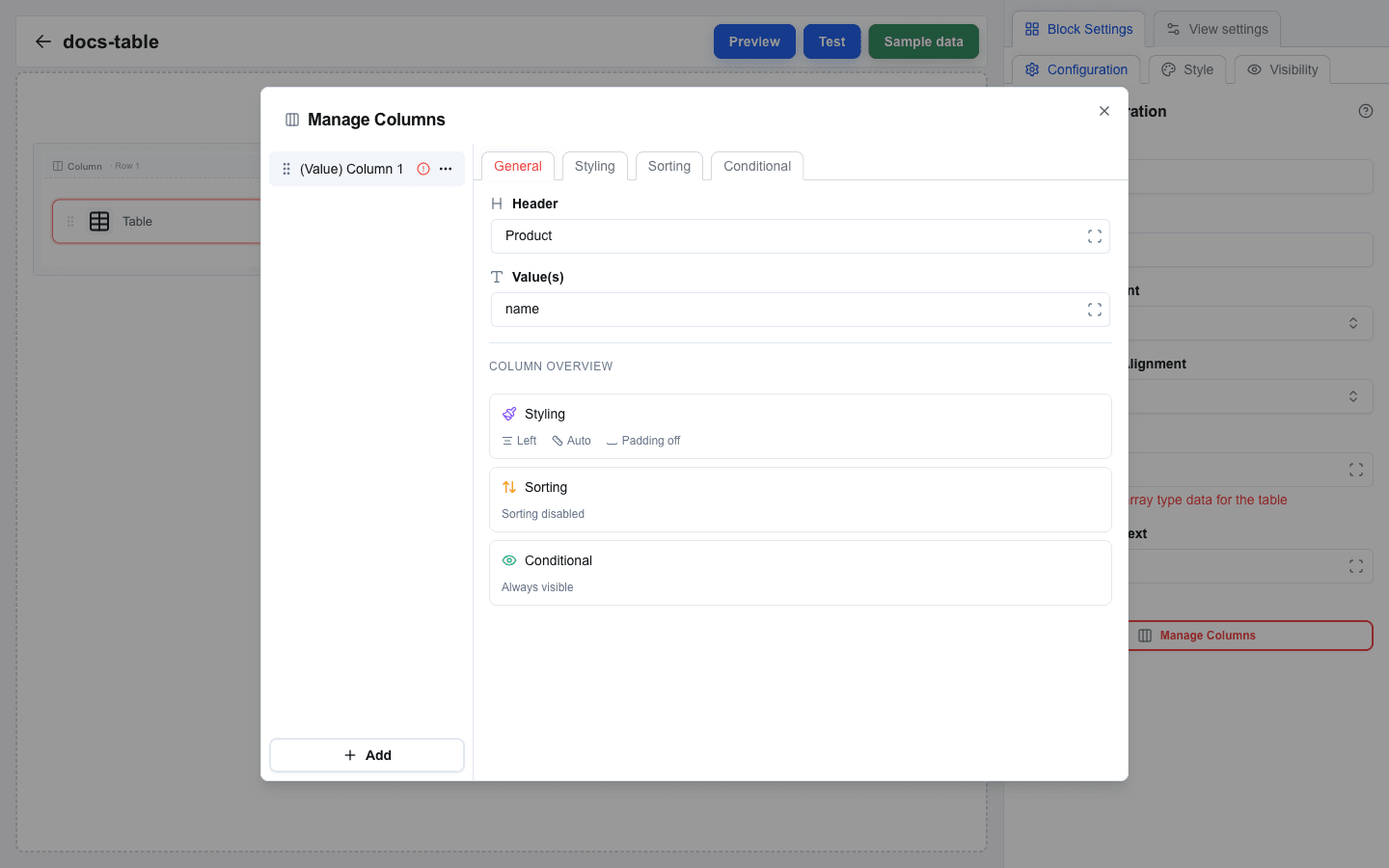Screen dimensions: 1389x868
Task: Close the Manage Columns dialog
Action: [1104, 111]
